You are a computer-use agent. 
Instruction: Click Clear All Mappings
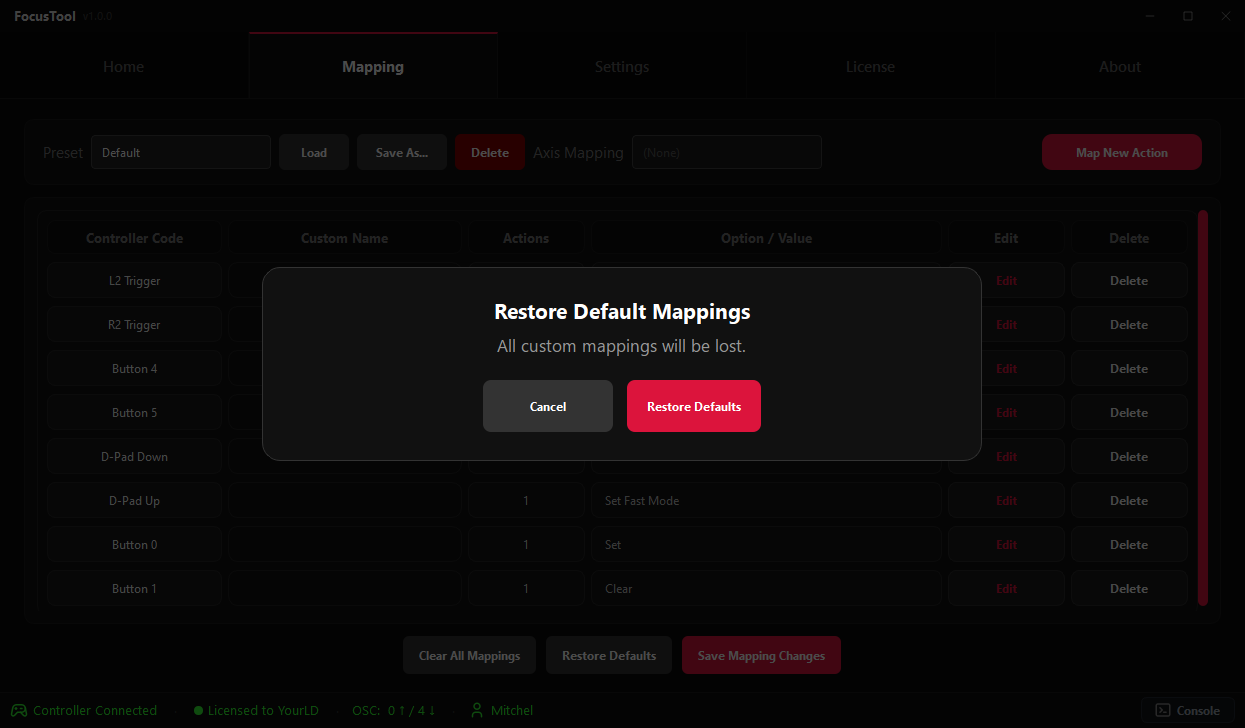pos(470,655)
